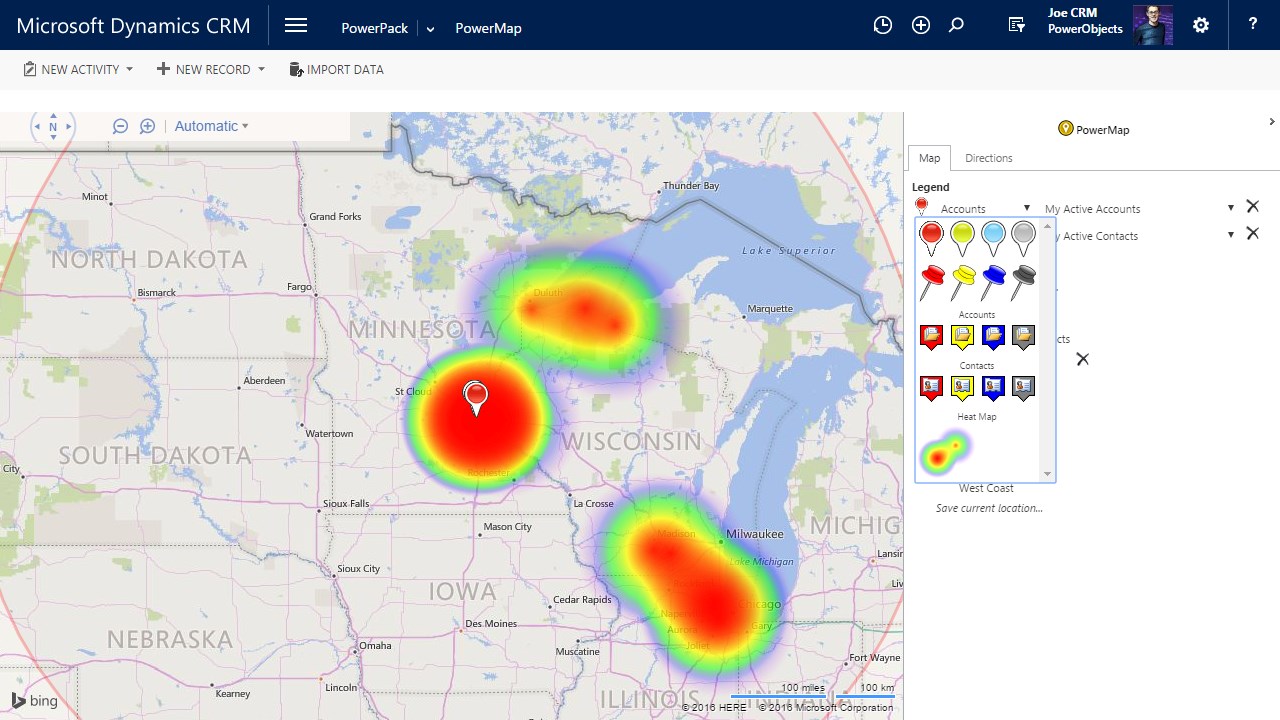Expand the New Activity dropdown arrow
The width and height of the screenshot is (1280, 720).
129,69
